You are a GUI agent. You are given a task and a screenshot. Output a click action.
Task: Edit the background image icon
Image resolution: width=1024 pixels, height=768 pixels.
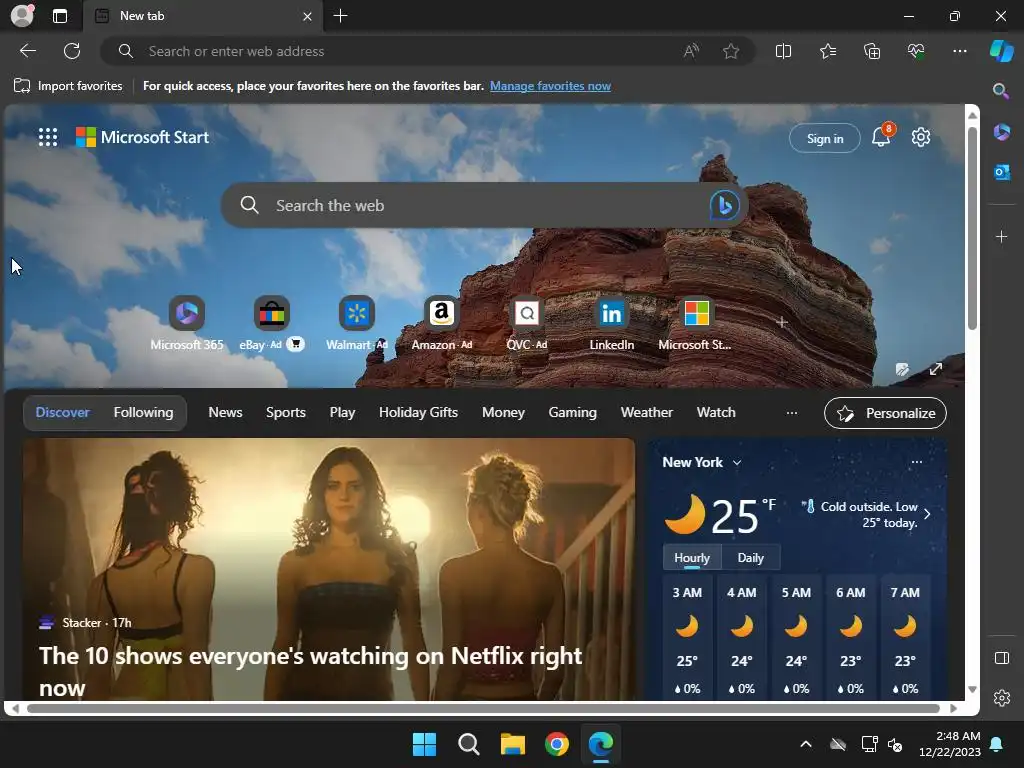[x=902, y=370]
